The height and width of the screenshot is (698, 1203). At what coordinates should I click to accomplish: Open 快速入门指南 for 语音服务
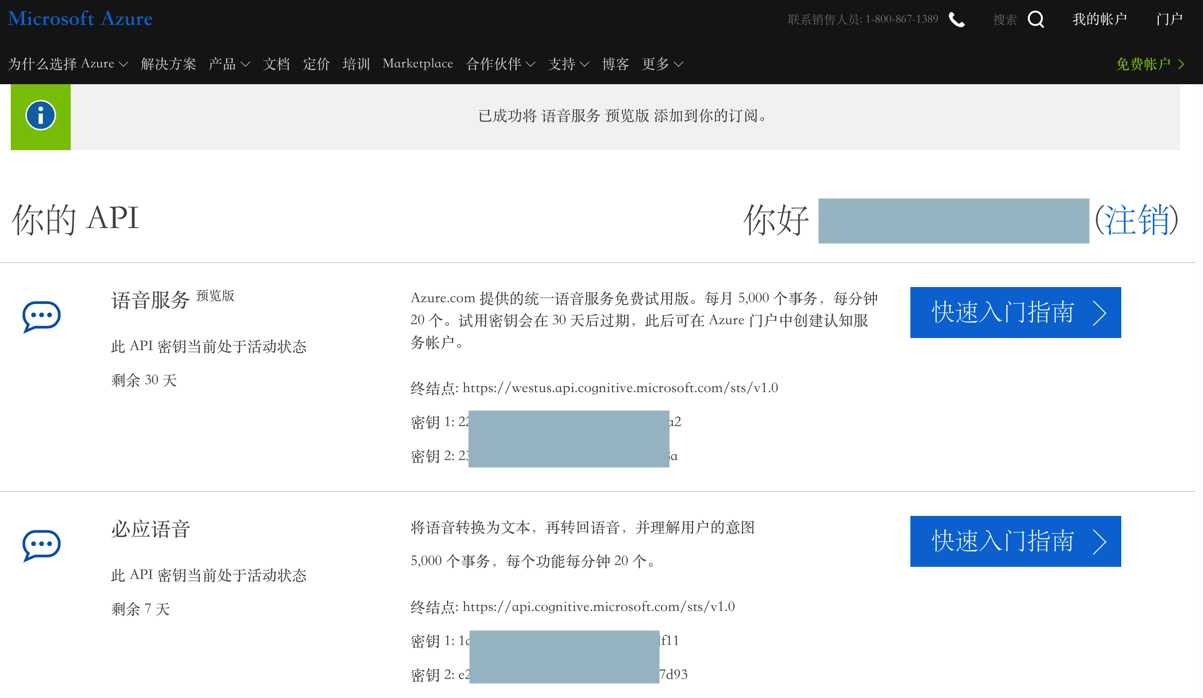point(1015,313)
